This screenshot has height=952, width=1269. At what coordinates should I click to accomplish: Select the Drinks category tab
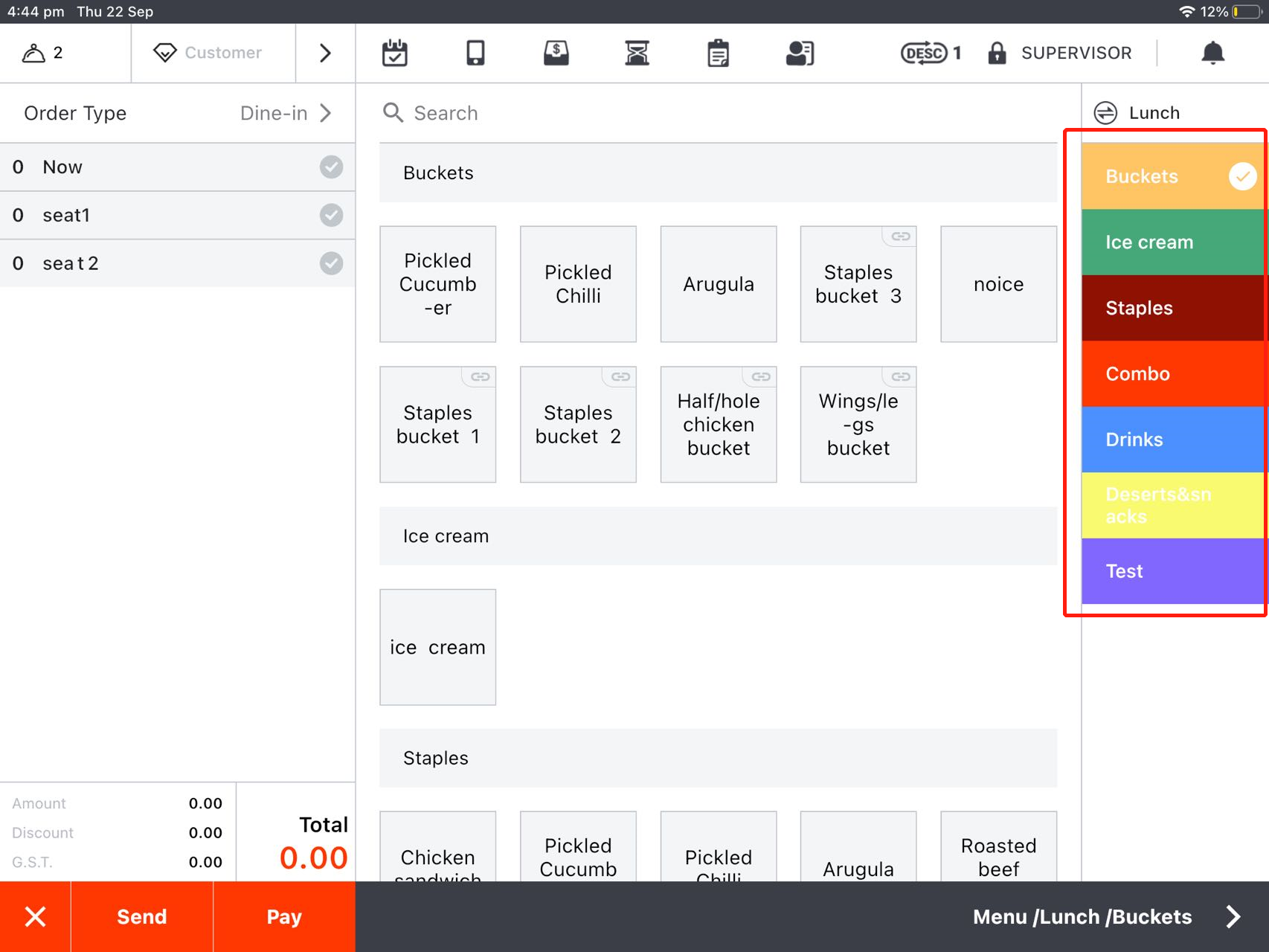tap(1174, 440)
